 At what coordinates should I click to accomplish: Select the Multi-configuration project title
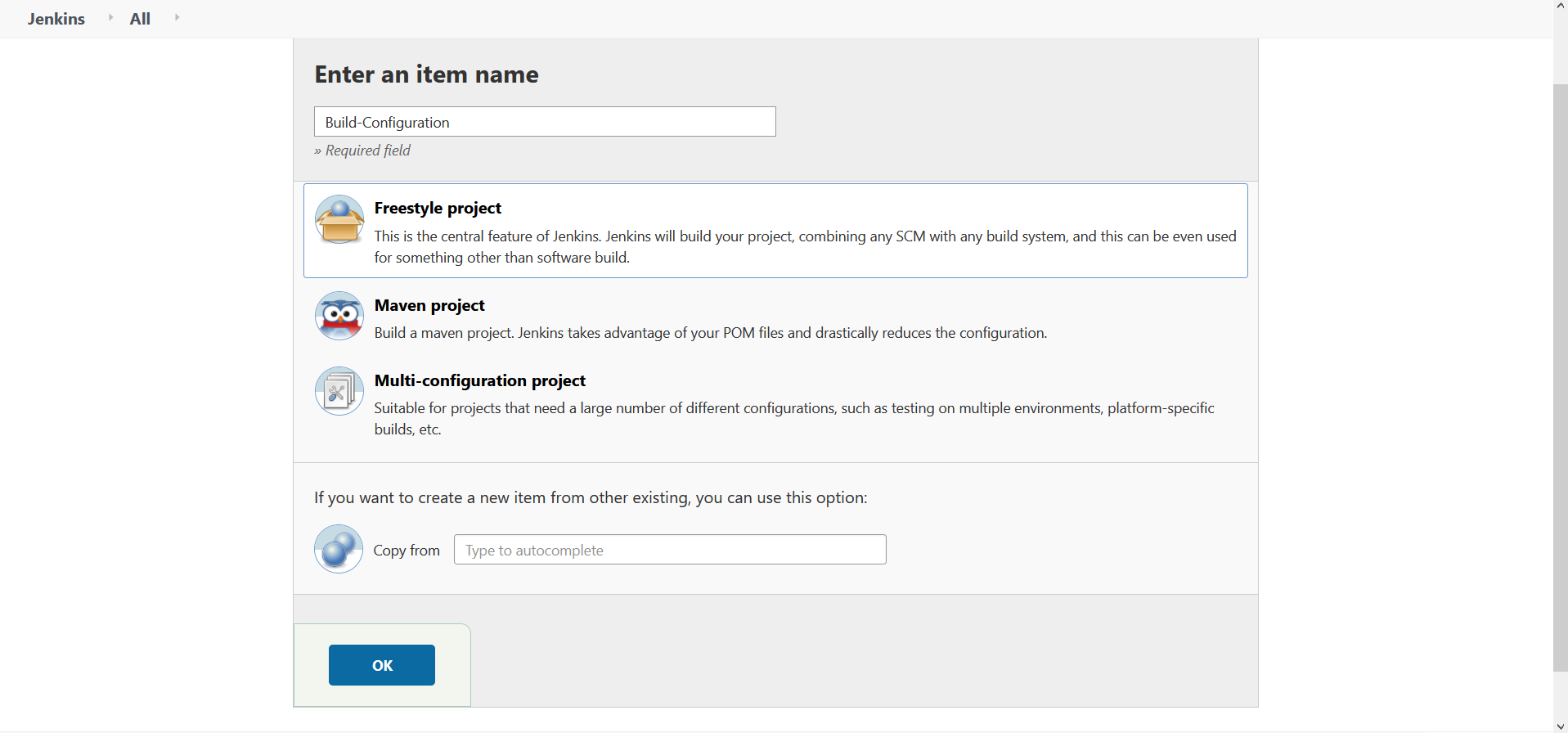pos(480,380)
